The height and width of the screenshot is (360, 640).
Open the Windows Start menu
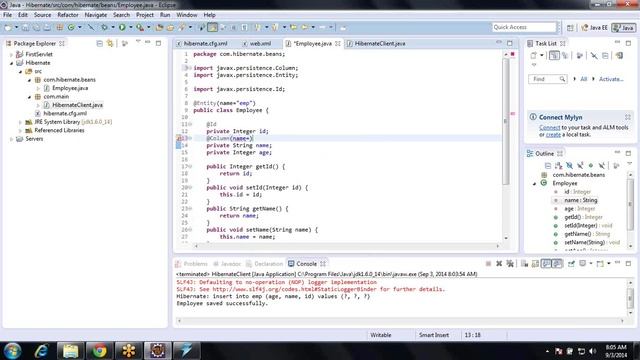pyautogui.click(x=12, y=351)
